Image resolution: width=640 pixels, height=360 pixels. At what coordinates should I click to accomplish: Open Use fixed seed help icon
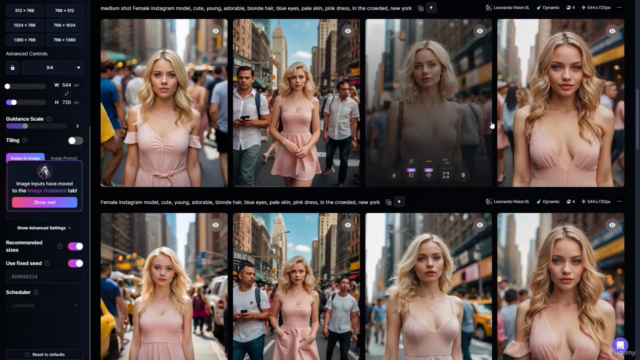tap(47, 263)
